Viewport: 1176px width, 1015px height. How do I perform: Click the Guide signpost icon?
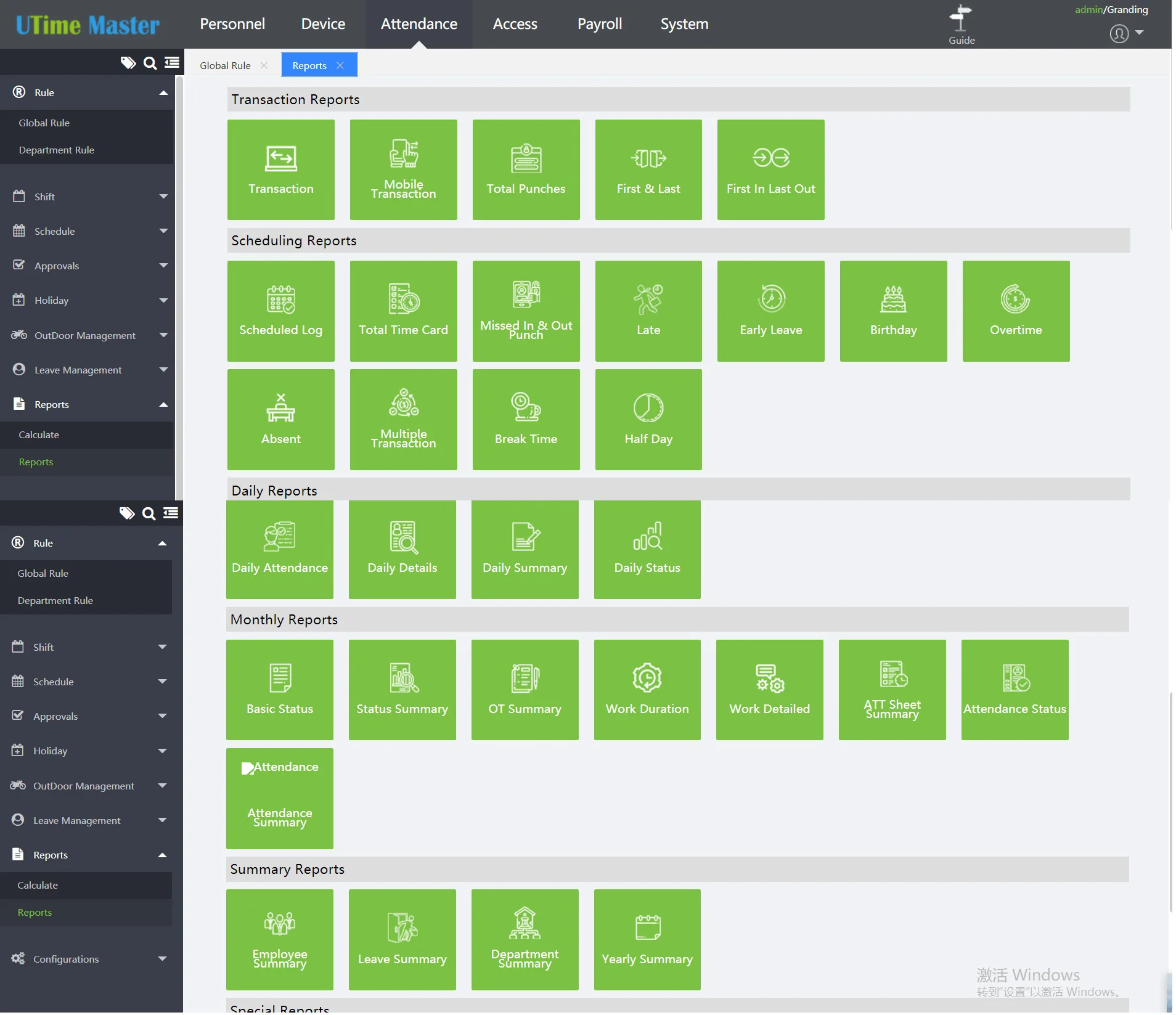tap(960, 18)
